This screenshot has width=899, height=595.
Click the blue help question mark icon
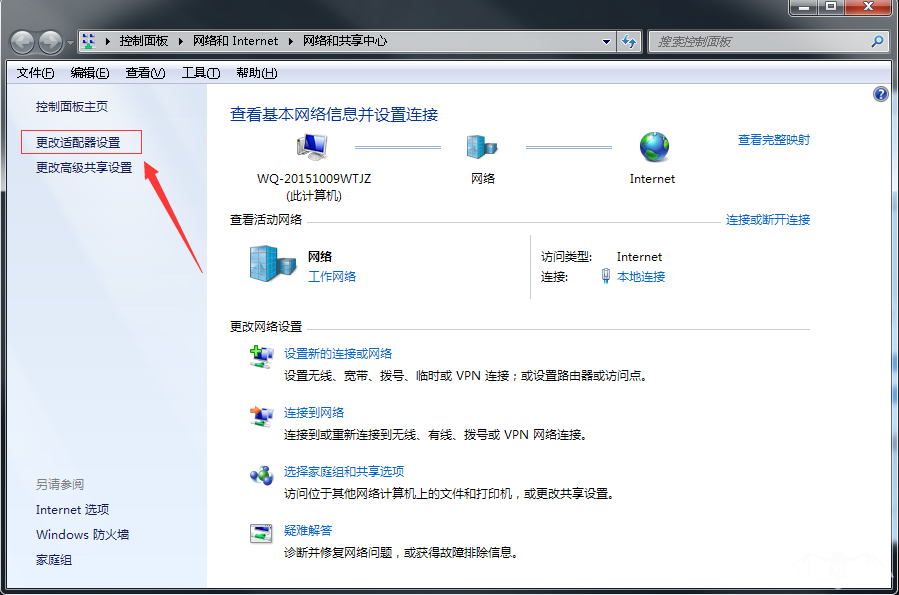click(x=881, y=94)
